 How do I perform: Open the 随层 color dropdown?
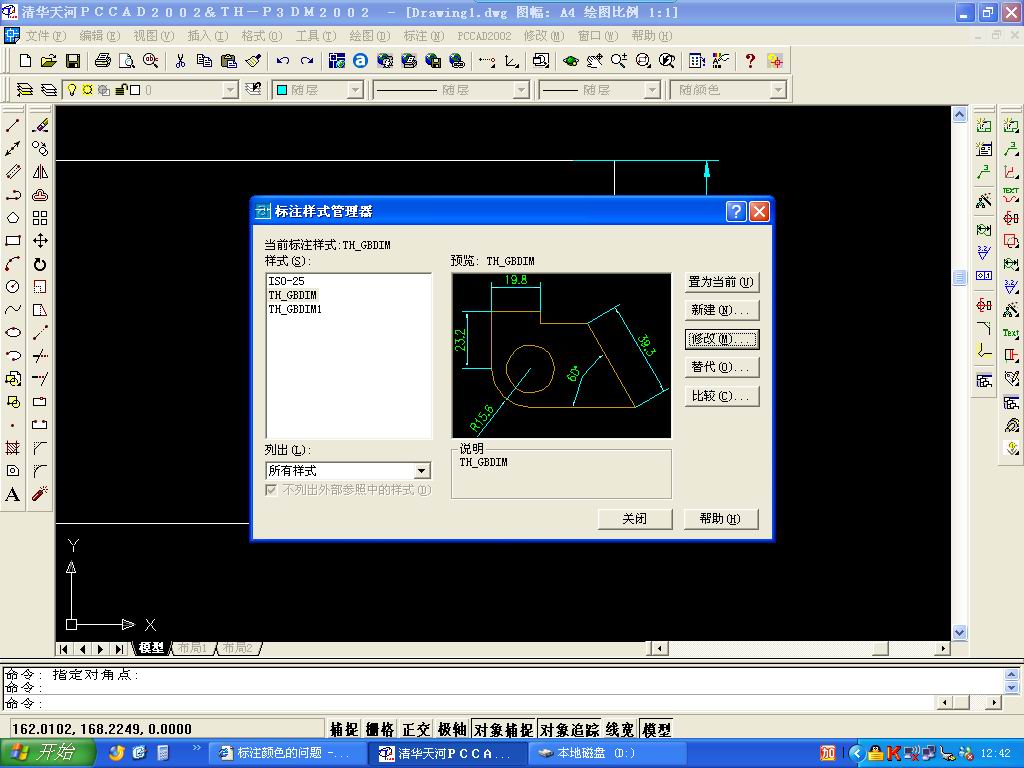(355, 89)
